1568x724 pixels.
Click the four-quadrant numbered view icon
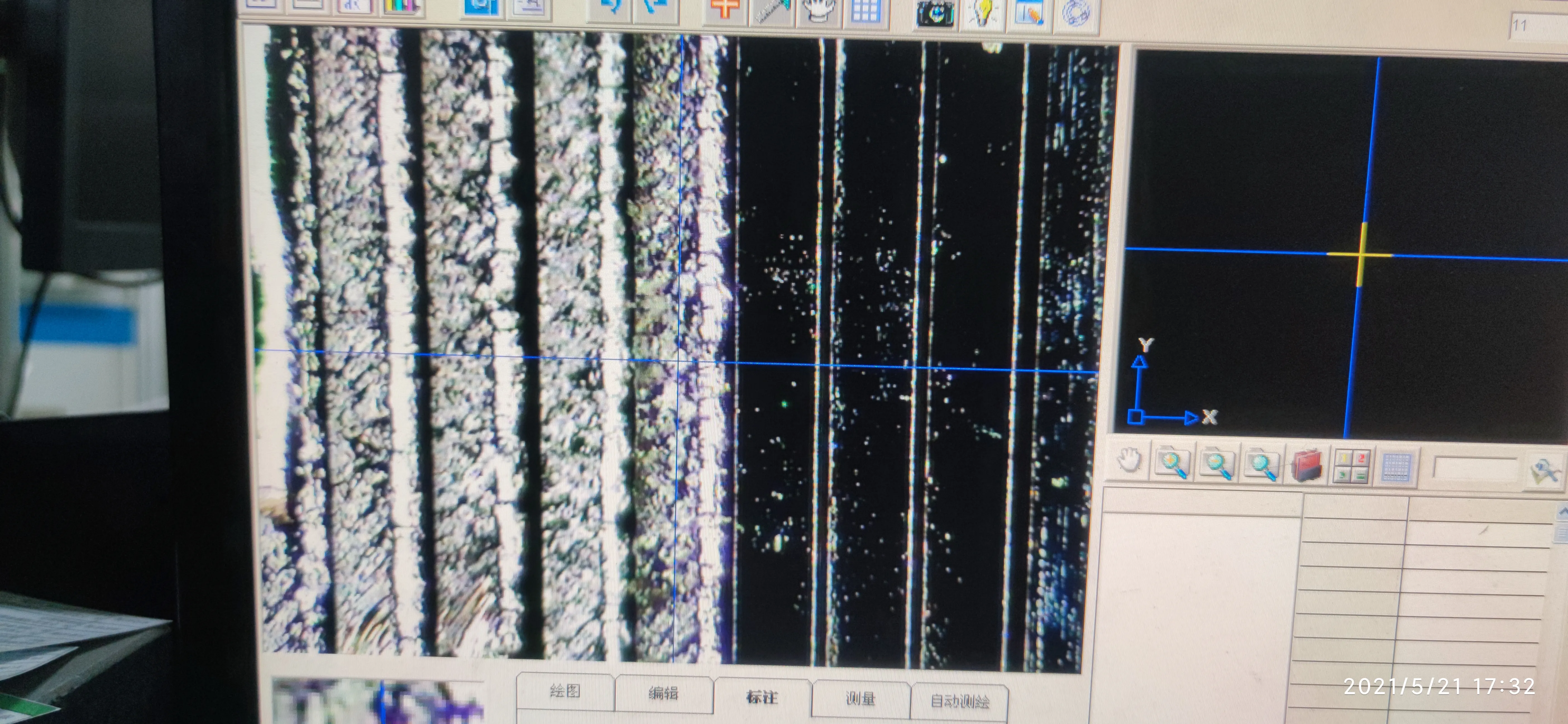(1351, 467)
